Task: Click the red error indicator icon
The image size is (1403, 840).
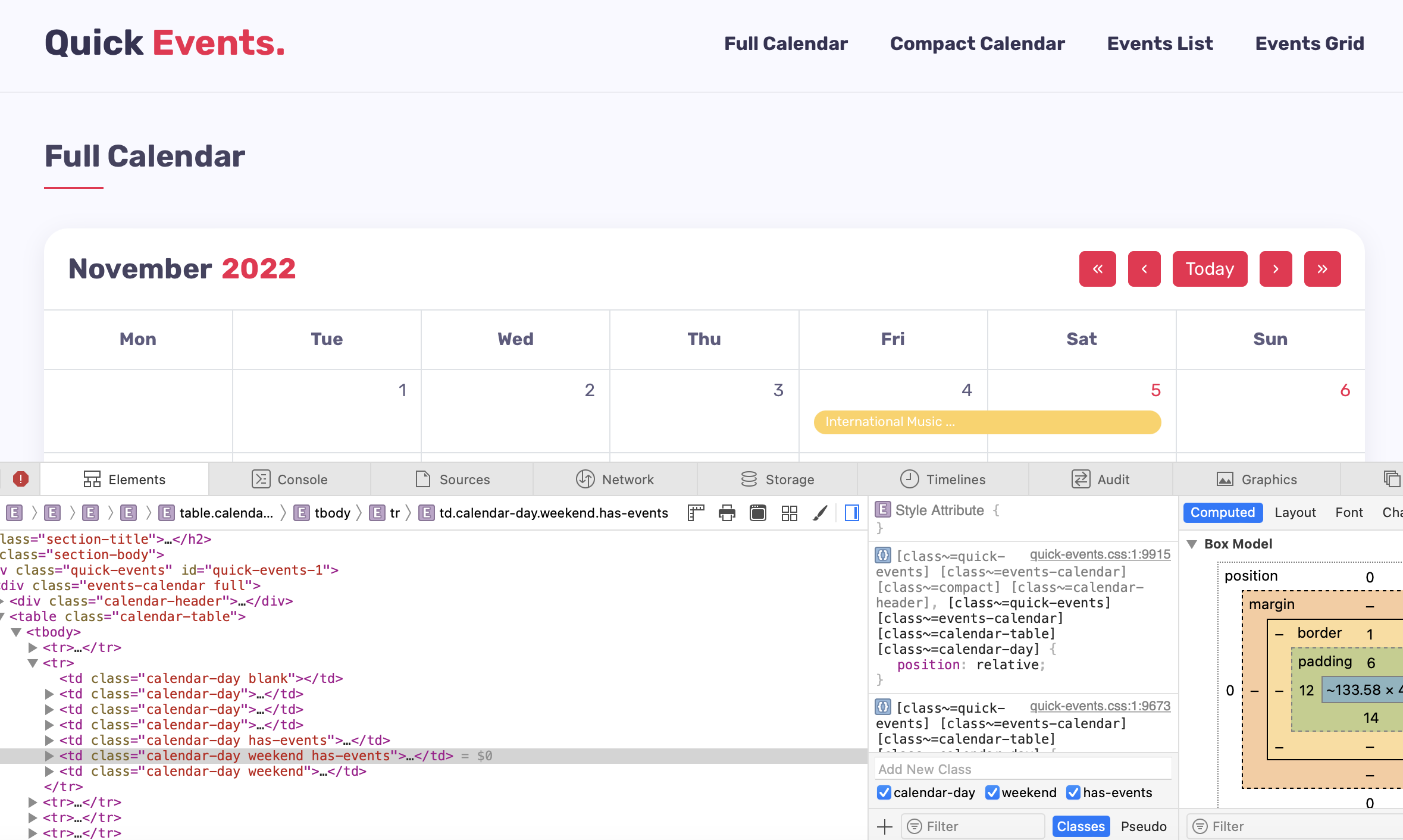Action: coord(21,479)
